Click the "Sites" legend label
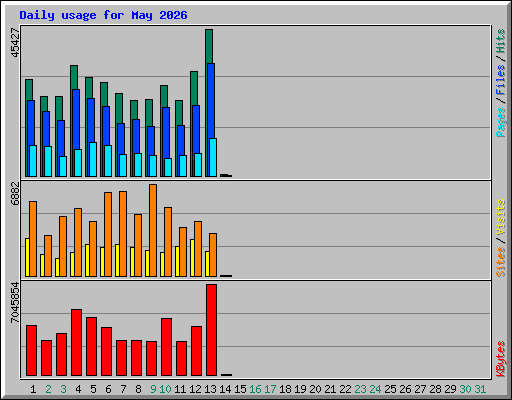Viewport: 512px width, 400px height. [501, 262]
